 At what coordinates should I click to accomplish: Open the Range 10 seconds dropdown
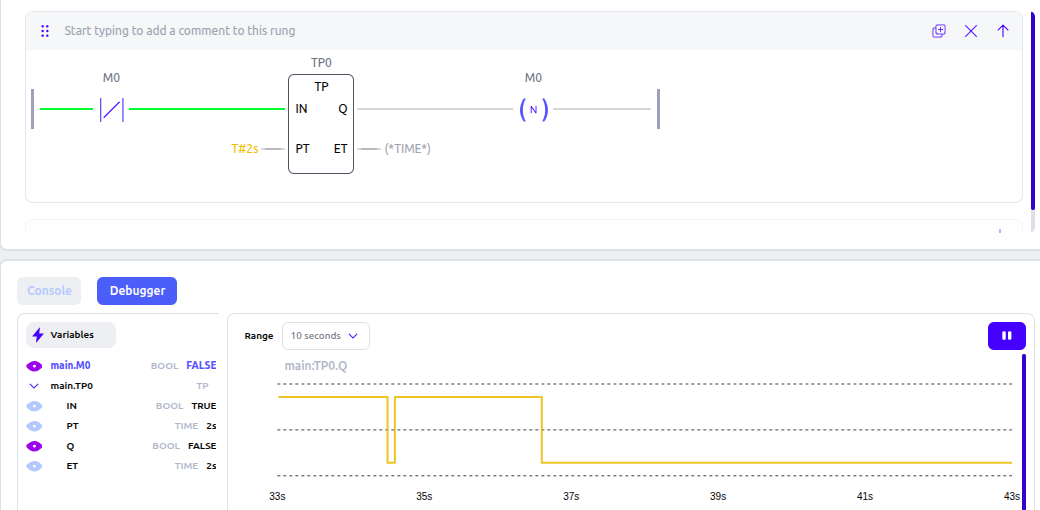click(x=326, y=336)
